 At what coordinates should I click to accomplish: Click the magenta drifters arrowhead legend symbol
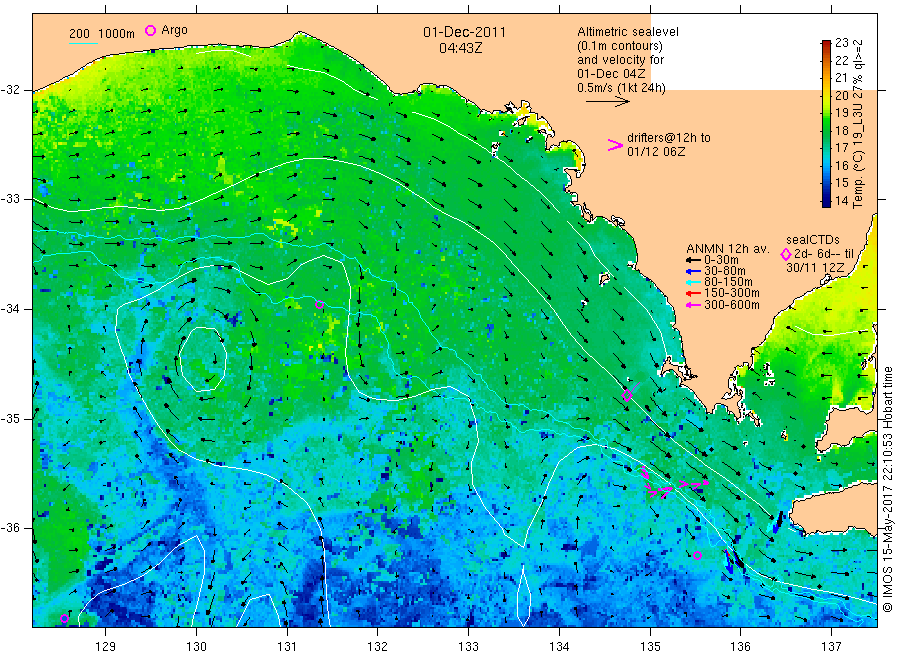[615, 145]
